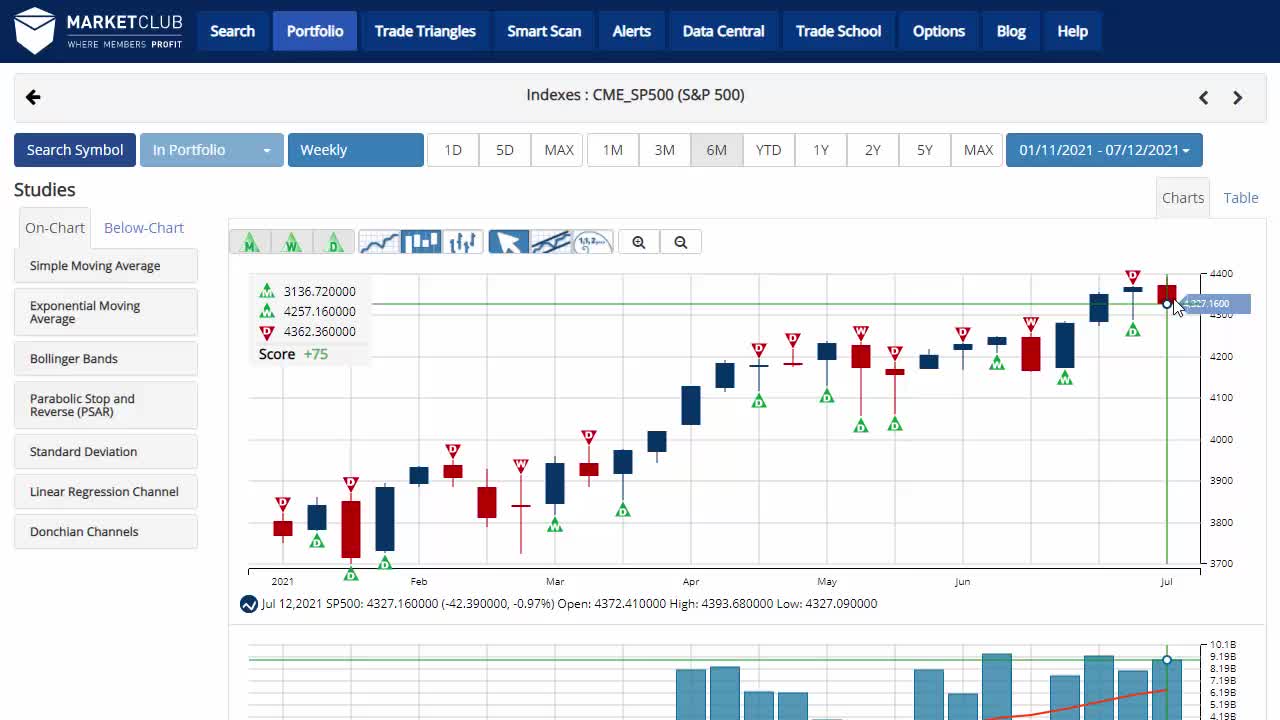Select the historical MAX range
1280x720 pixels.
978,150
